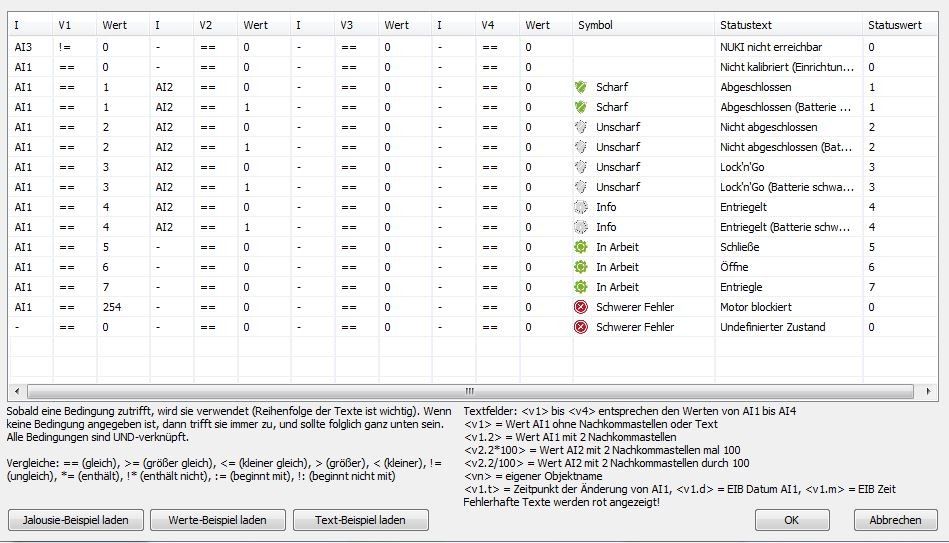The height and width of the screenshot is (543, 949).
Task: Click the left arrow of horizontal scrollbar
Action: (17, 391)
